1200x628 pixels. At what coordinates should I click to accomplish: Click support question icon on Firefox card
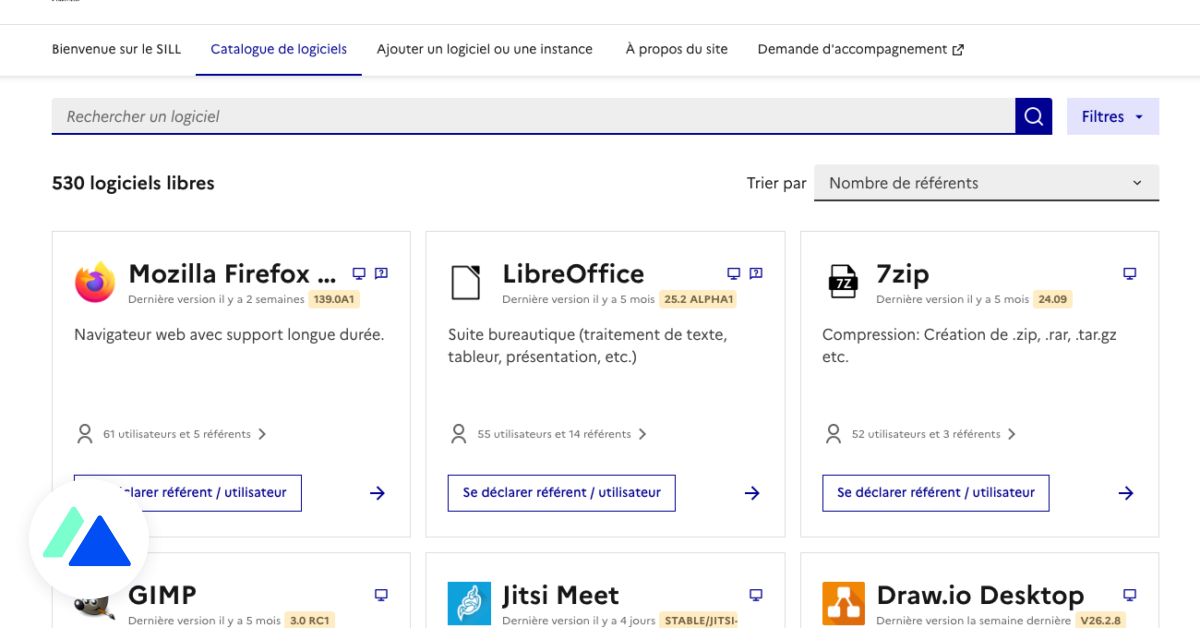point(381,273)
